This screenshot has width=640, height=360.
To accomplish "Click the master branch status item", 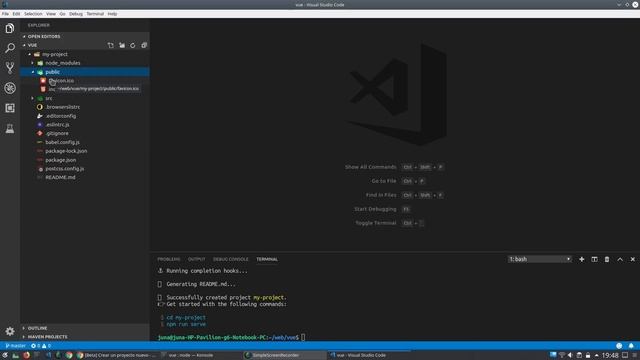I will coord(16,346).
